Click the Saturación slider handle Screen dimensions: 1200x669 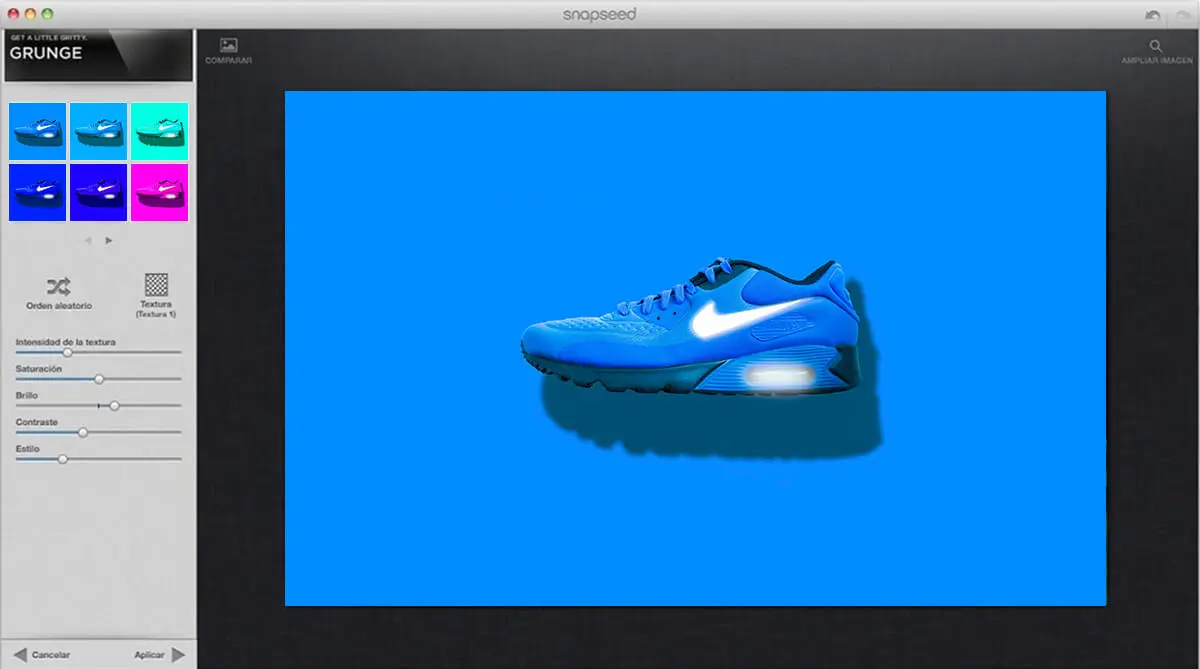click(99, 379)
